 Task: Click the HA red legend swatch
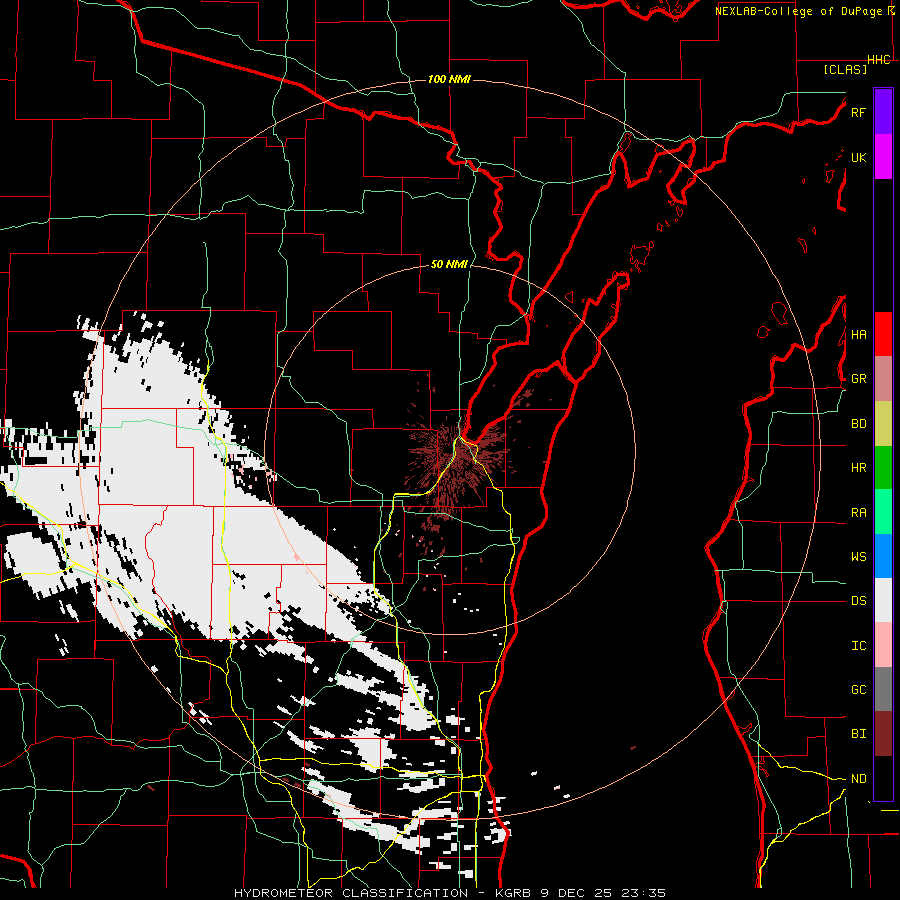(x=883, y=334)
